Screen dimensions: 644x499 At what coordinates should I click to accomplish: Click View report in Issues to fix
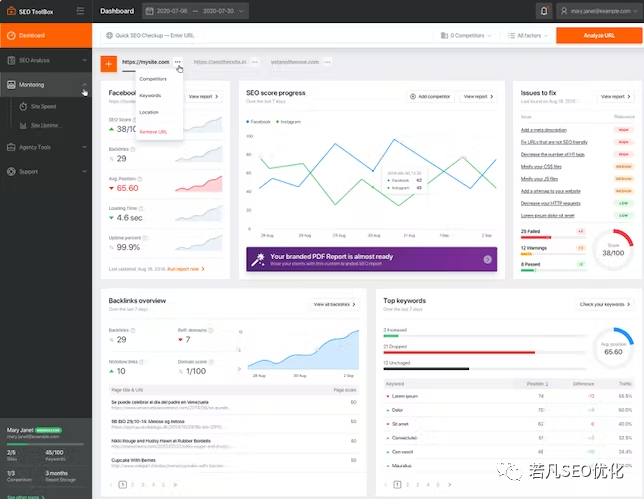[x=616, y=97]
